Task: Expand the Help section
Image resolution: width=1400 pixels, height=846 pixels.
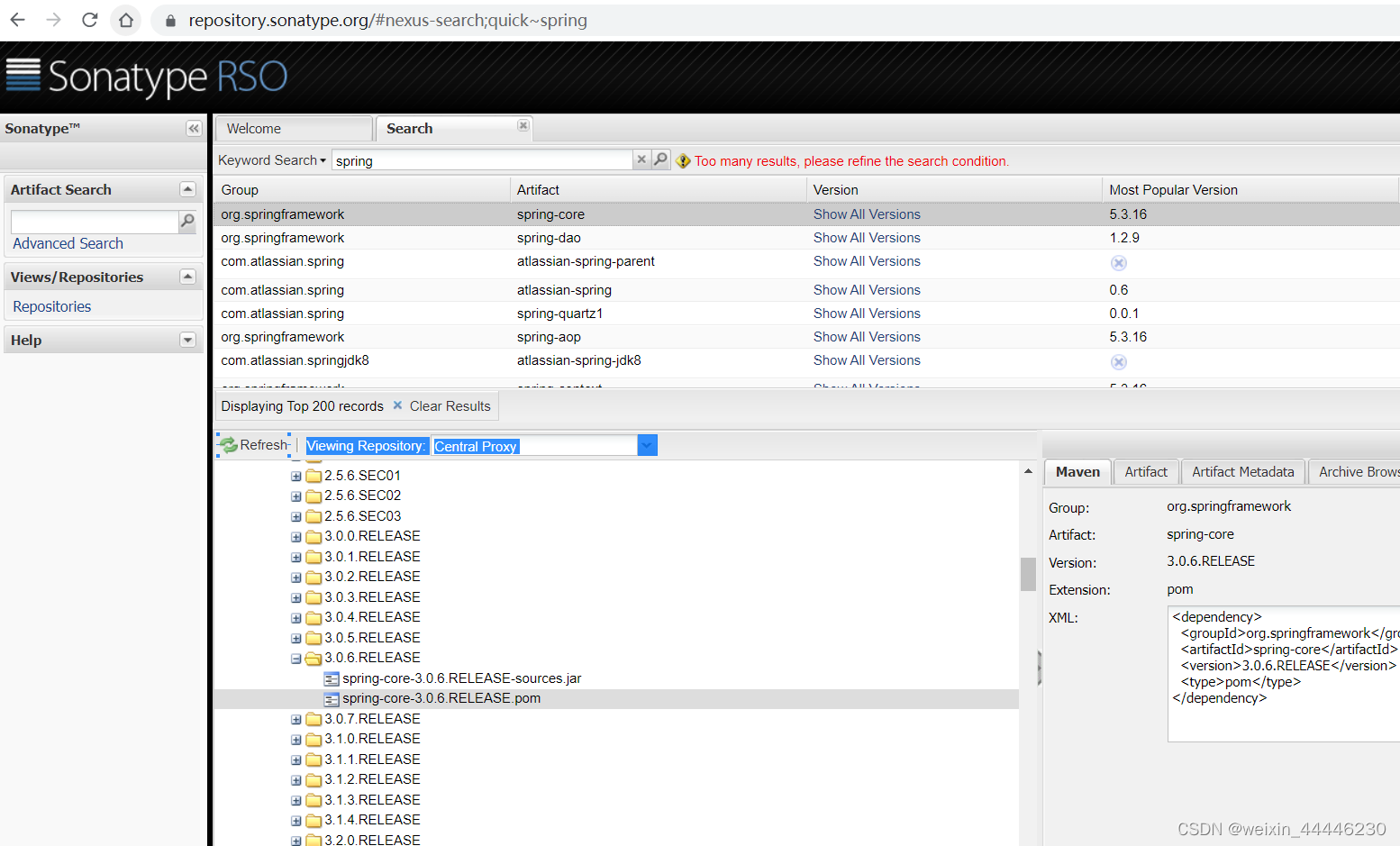Action: (x=187, y=340)
